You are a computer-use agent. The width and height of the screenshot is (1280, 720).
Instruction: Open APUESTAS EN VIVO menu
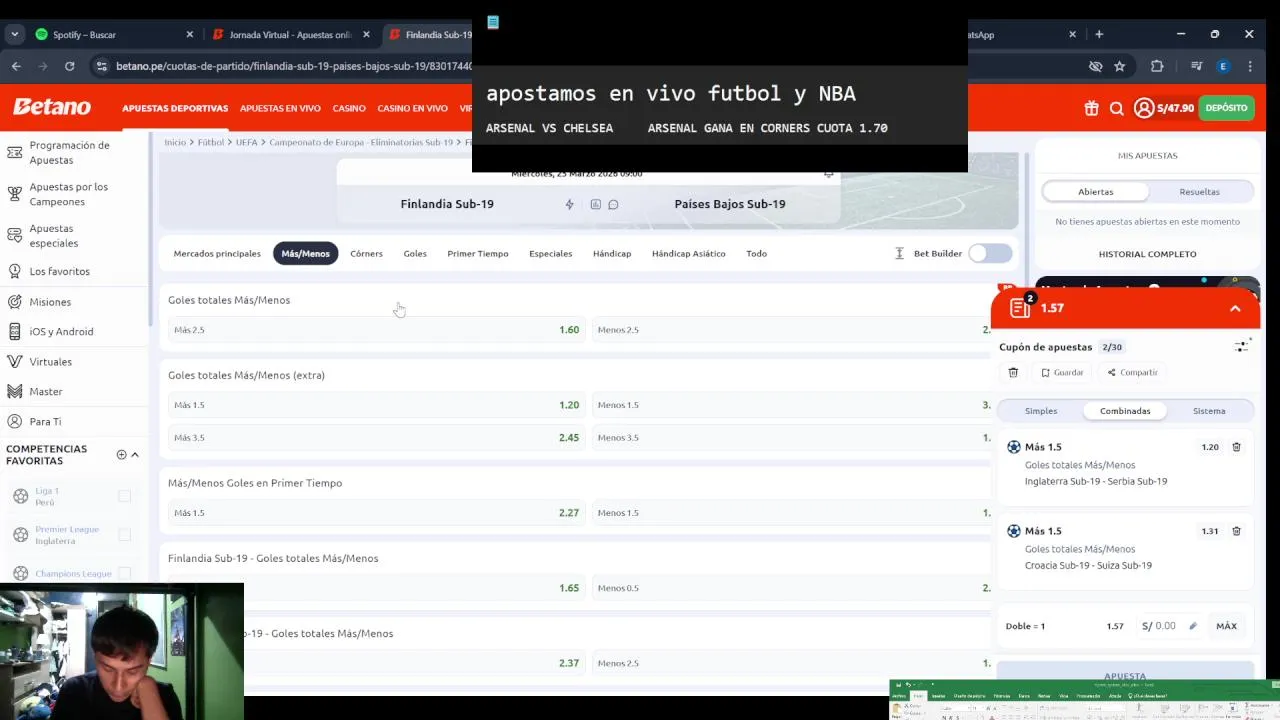click(280, 108)
